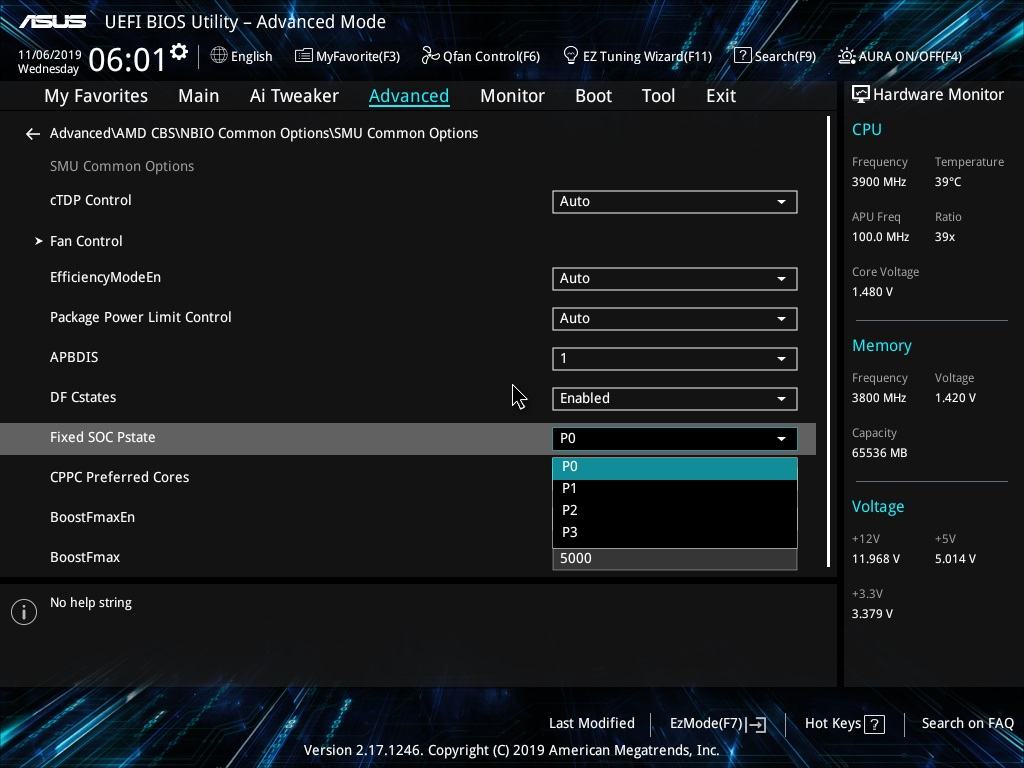This screenshot has width=1024, height=768.
Task: Click the CPU frequency value 3900 MHz
Action: [x=878, y=182]
